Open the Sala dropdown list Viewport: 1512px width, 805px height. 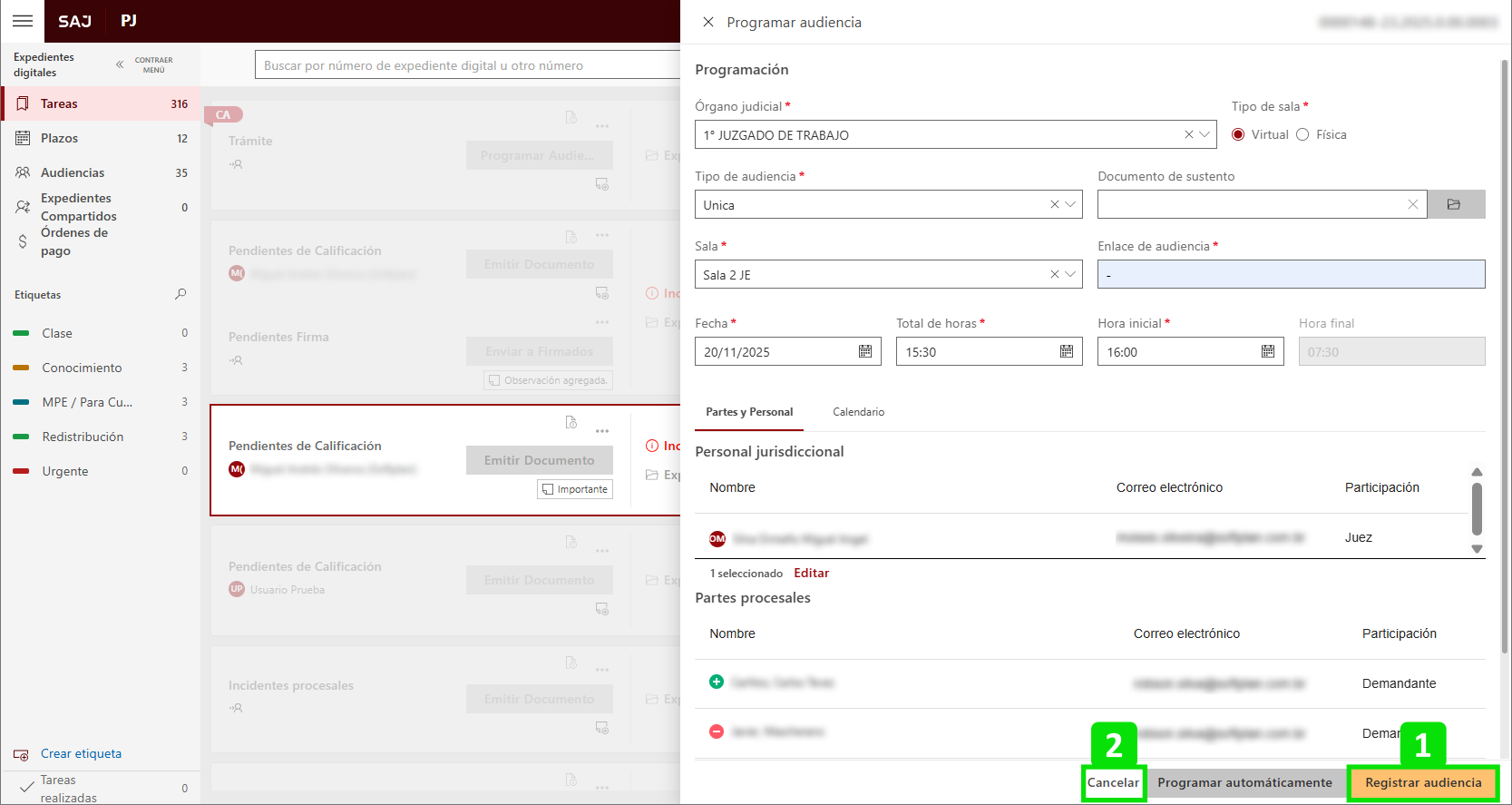click(1070, 274)
